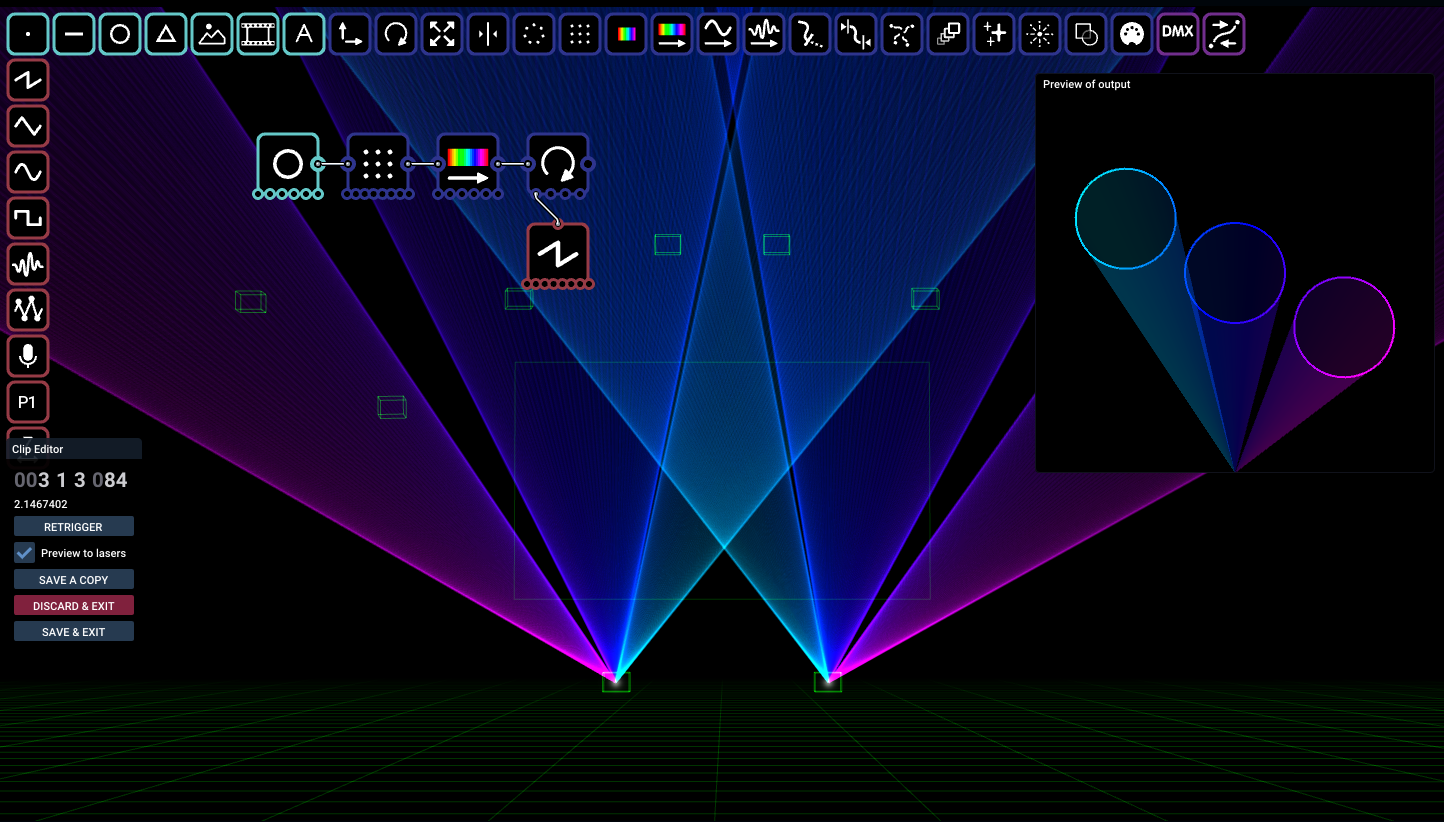Click the 003 1 3 084 timecode
The image size is (1444, 822).
tap(71, 480)
